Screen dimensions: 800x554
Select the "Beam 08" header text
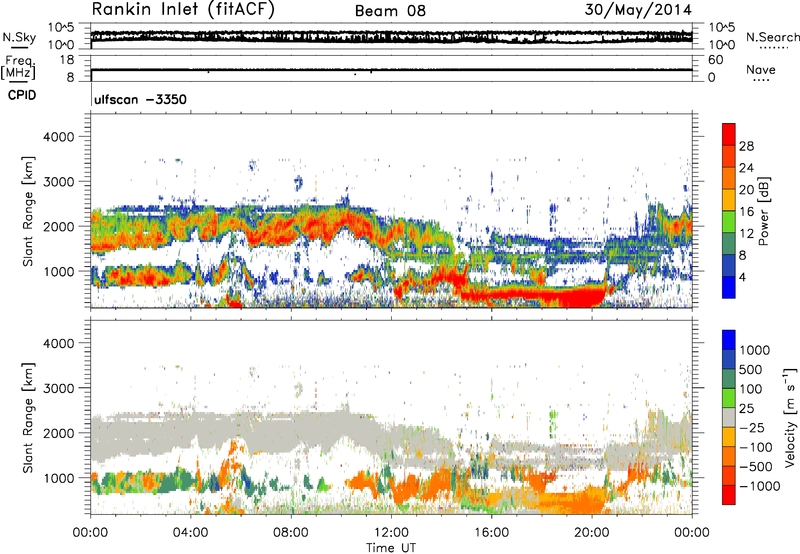coord(390,11)
